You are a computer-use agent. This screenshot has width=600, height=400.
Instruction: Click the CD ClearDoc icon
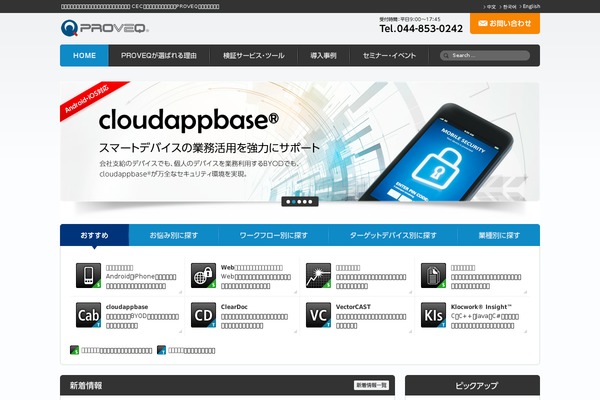point(203,315)
